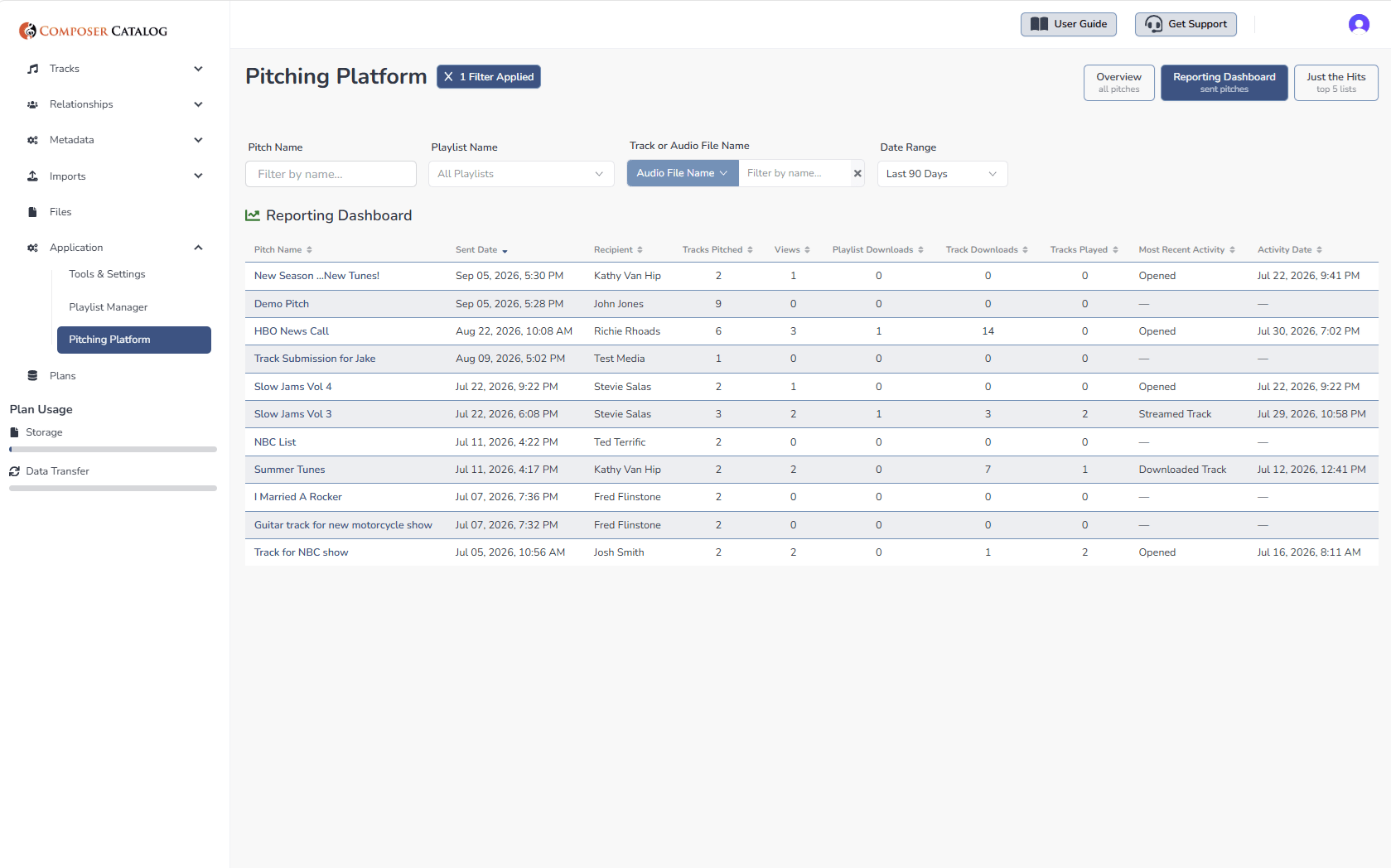
Task: Open Guitar track for new motorcycle show
Action: point(343,525)
